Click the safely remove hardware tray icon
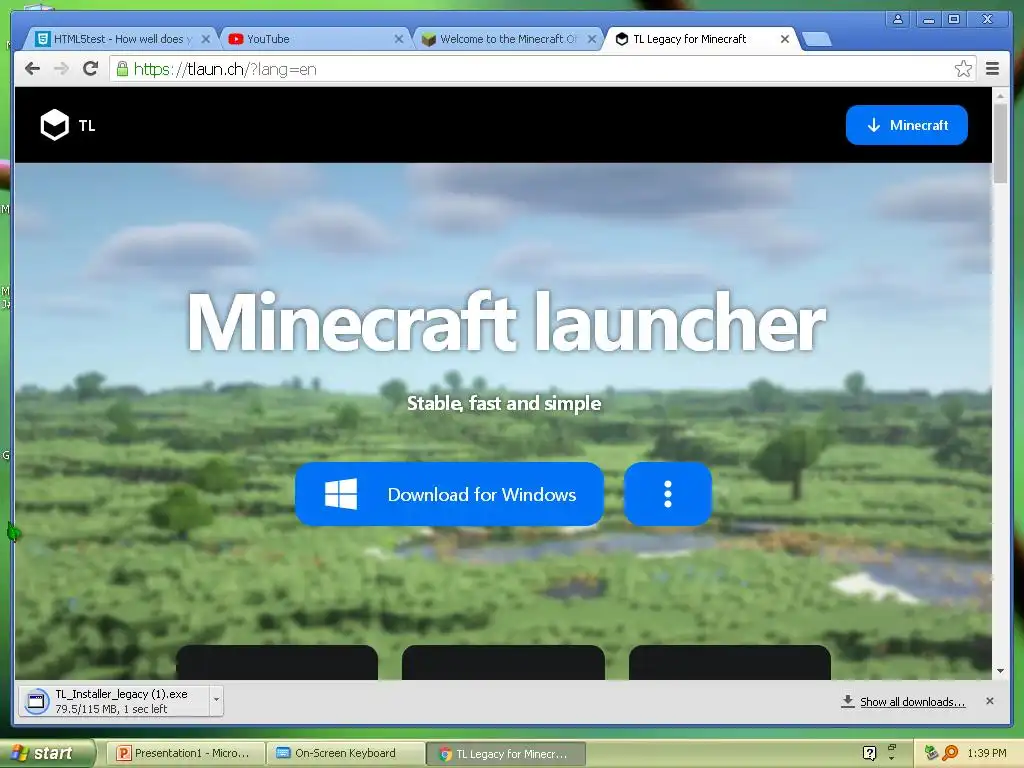Image resolution: width=1024 pixels, height=768 pixels. 931,753
